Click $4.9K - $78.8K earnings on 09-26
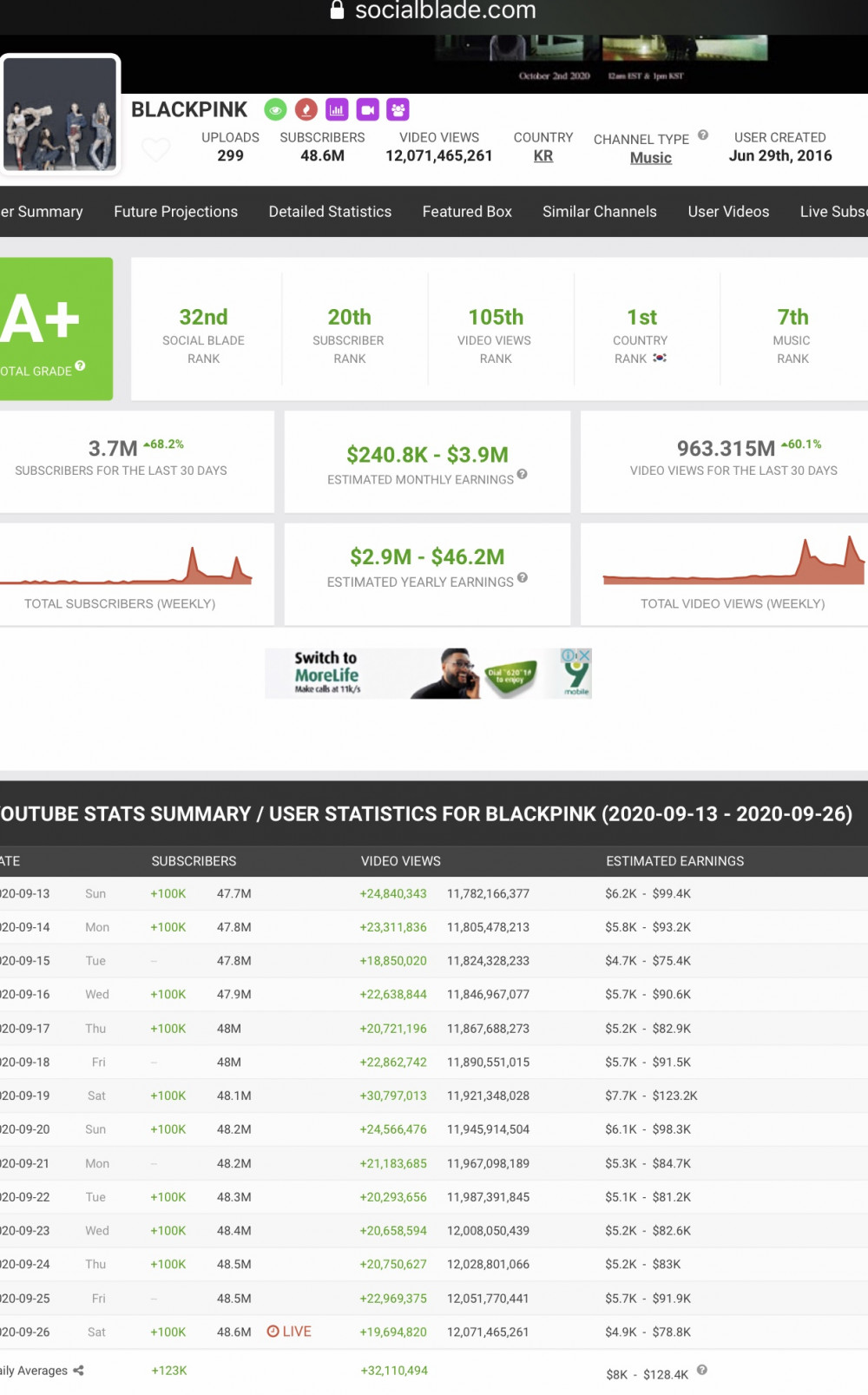Image resolution: width=868 pixels, height=1395 pixels. pos(648,1332)
